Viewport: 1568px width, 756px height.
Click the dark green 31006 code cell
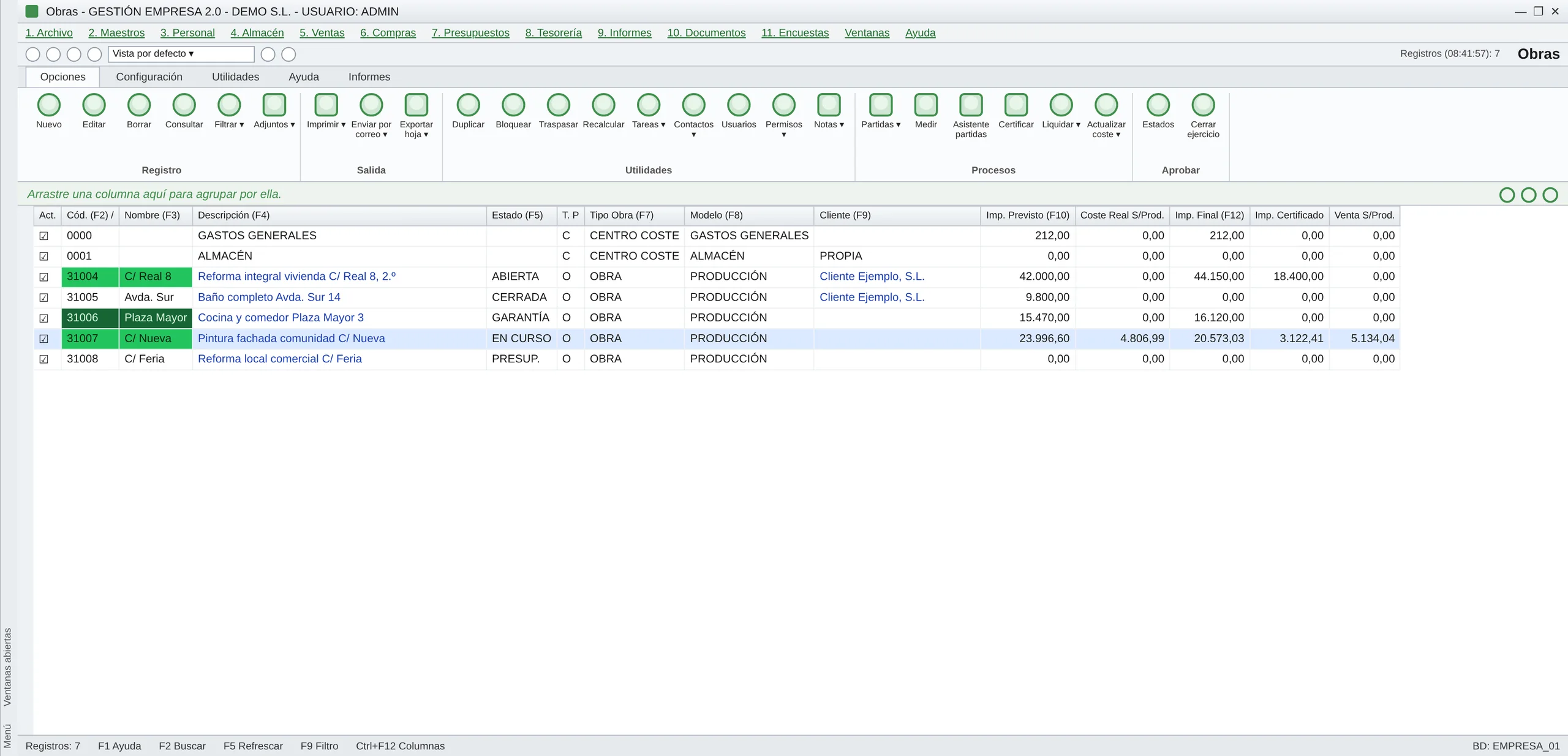pyautogui.click(x=90, y=318)
